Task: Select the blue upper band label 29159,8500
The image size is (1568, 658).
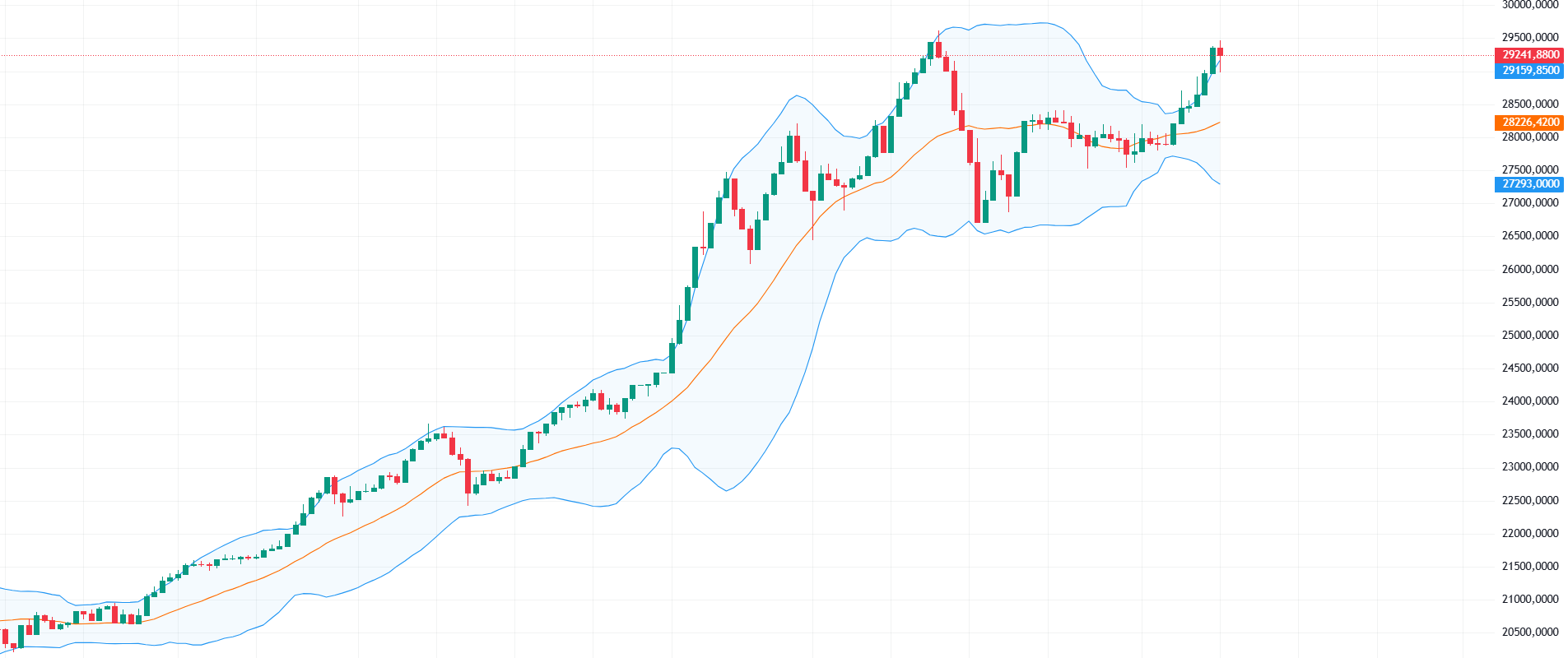Action: tap(1528, 71)
